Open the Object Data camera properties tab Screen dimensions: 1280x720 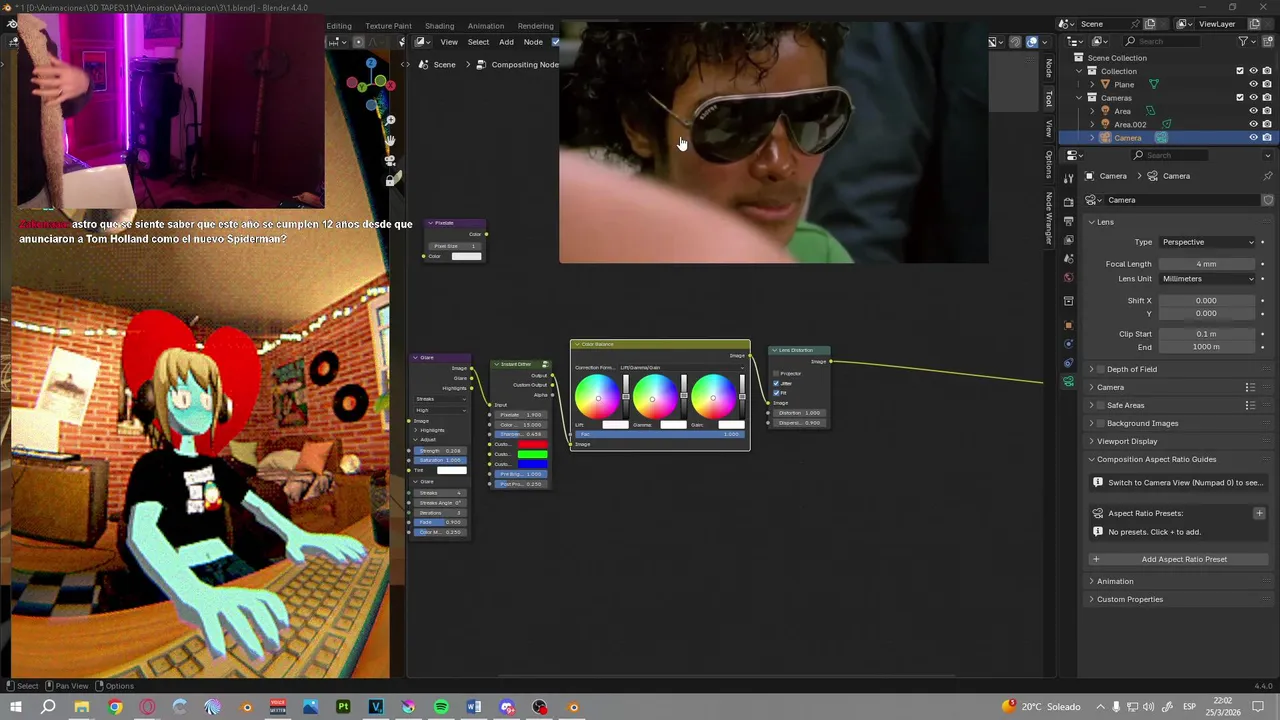[x=1069, y=381]
